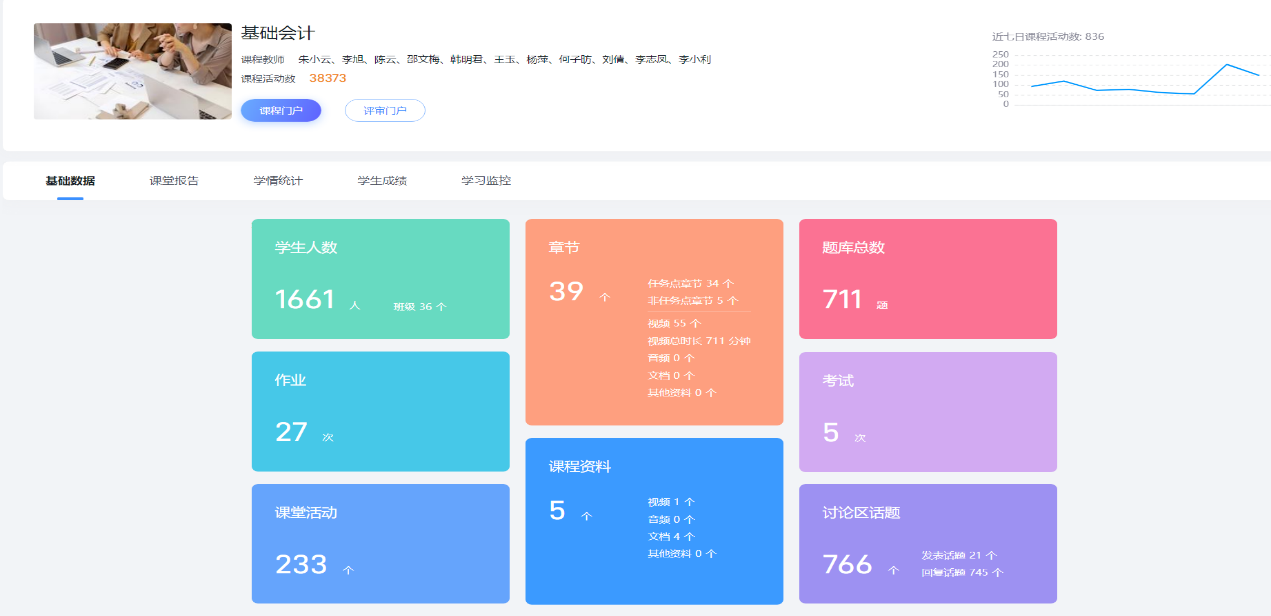Select the 课堂活动 card showing 233
This screenshot has height=616, width=1271.
tap(380, 543)
